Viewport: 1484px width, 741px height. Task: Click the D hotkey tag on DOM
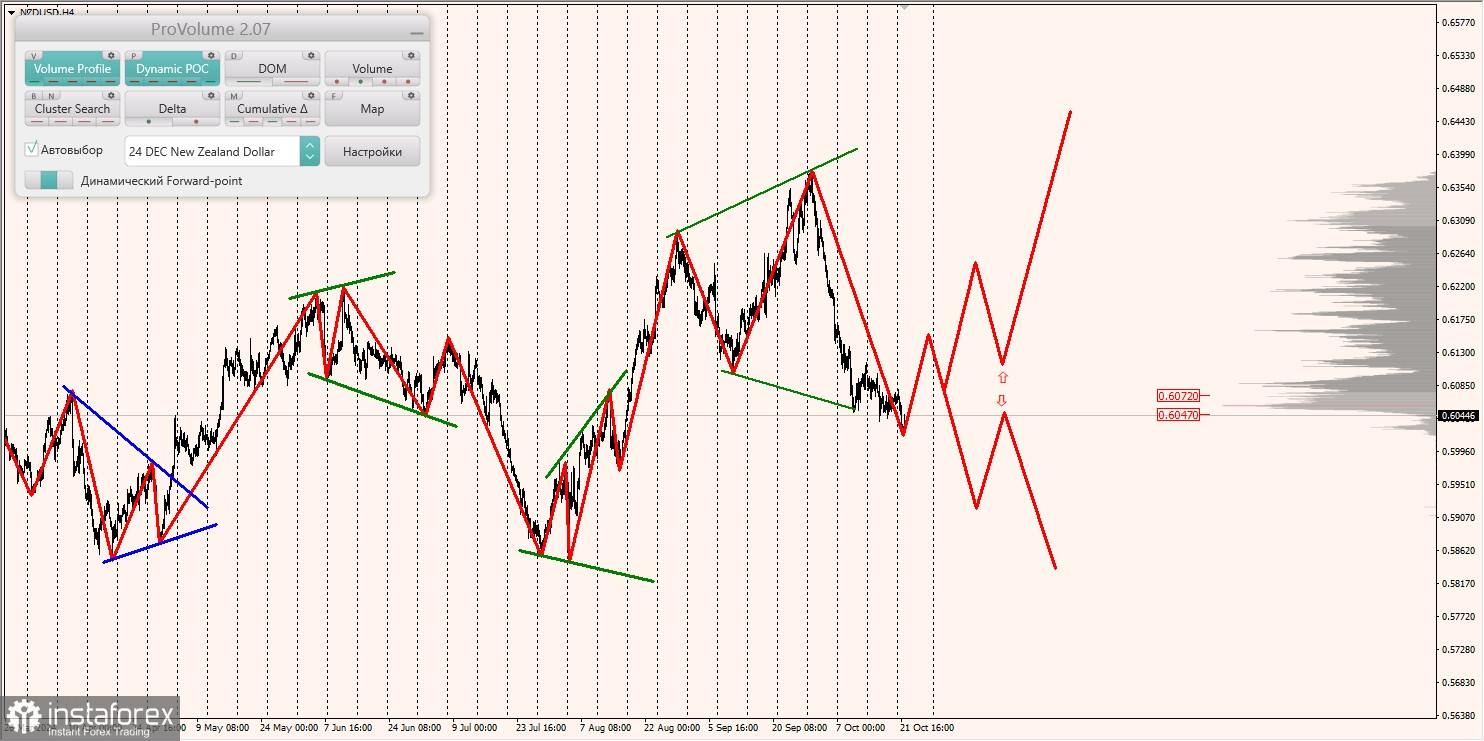[235, 56]
